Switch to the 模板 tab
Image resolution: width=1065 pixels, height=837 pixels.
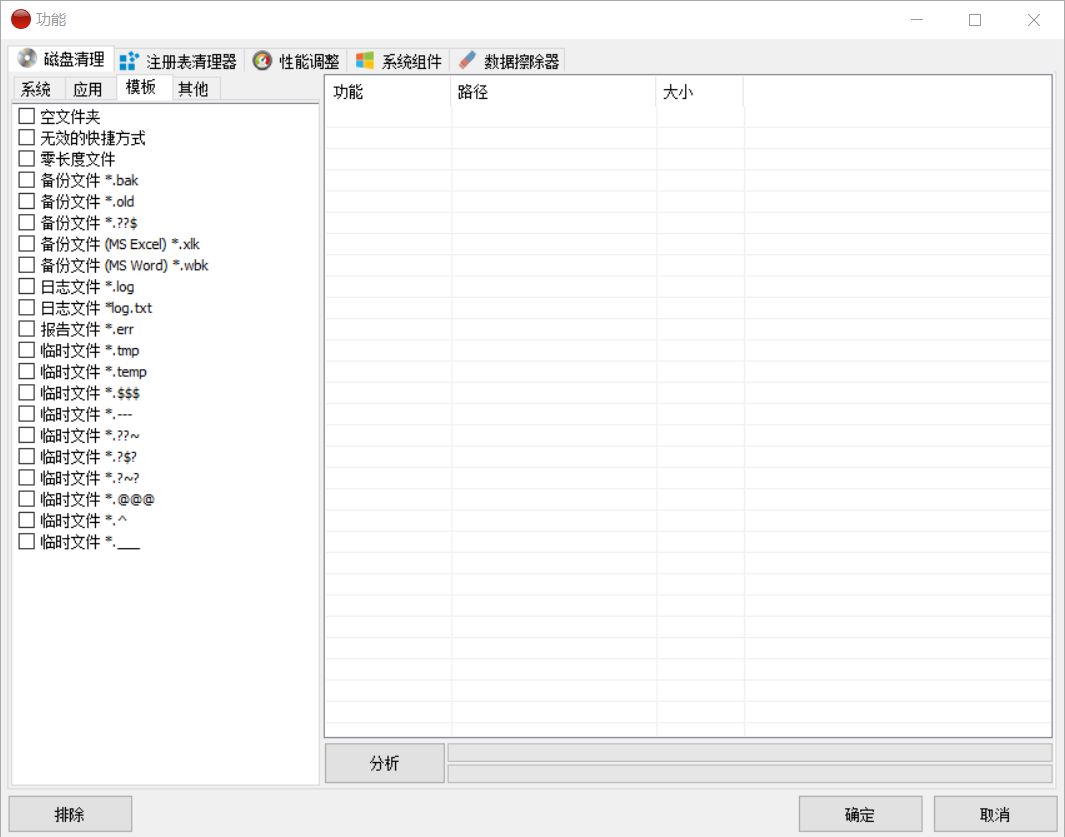[x=142, y=86]
